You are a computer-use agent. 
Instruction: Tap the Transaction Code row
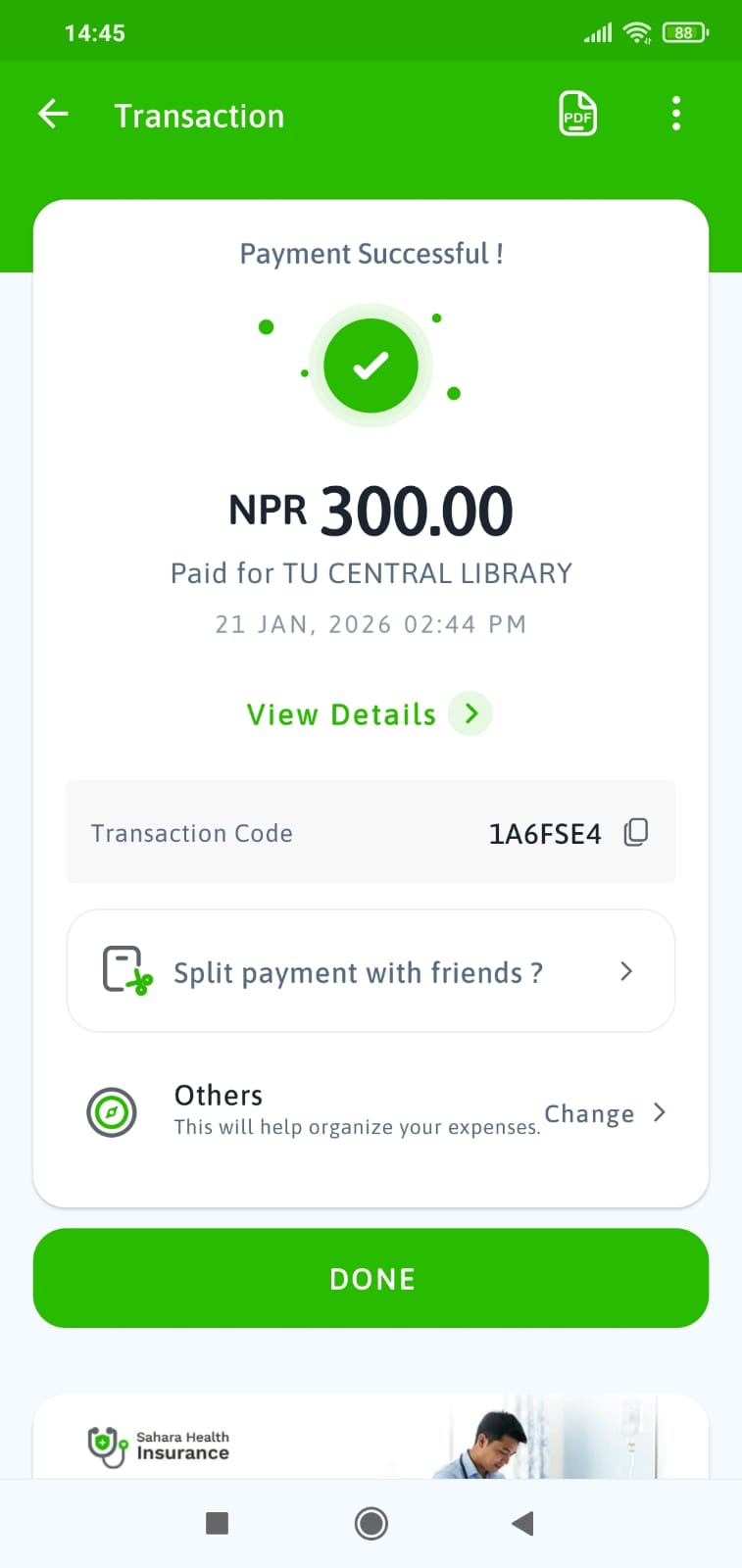coord(294,833)
